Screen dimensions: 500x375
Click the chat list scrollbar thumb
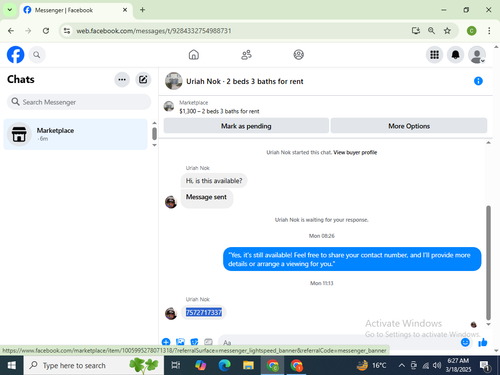tap(154, 134)
